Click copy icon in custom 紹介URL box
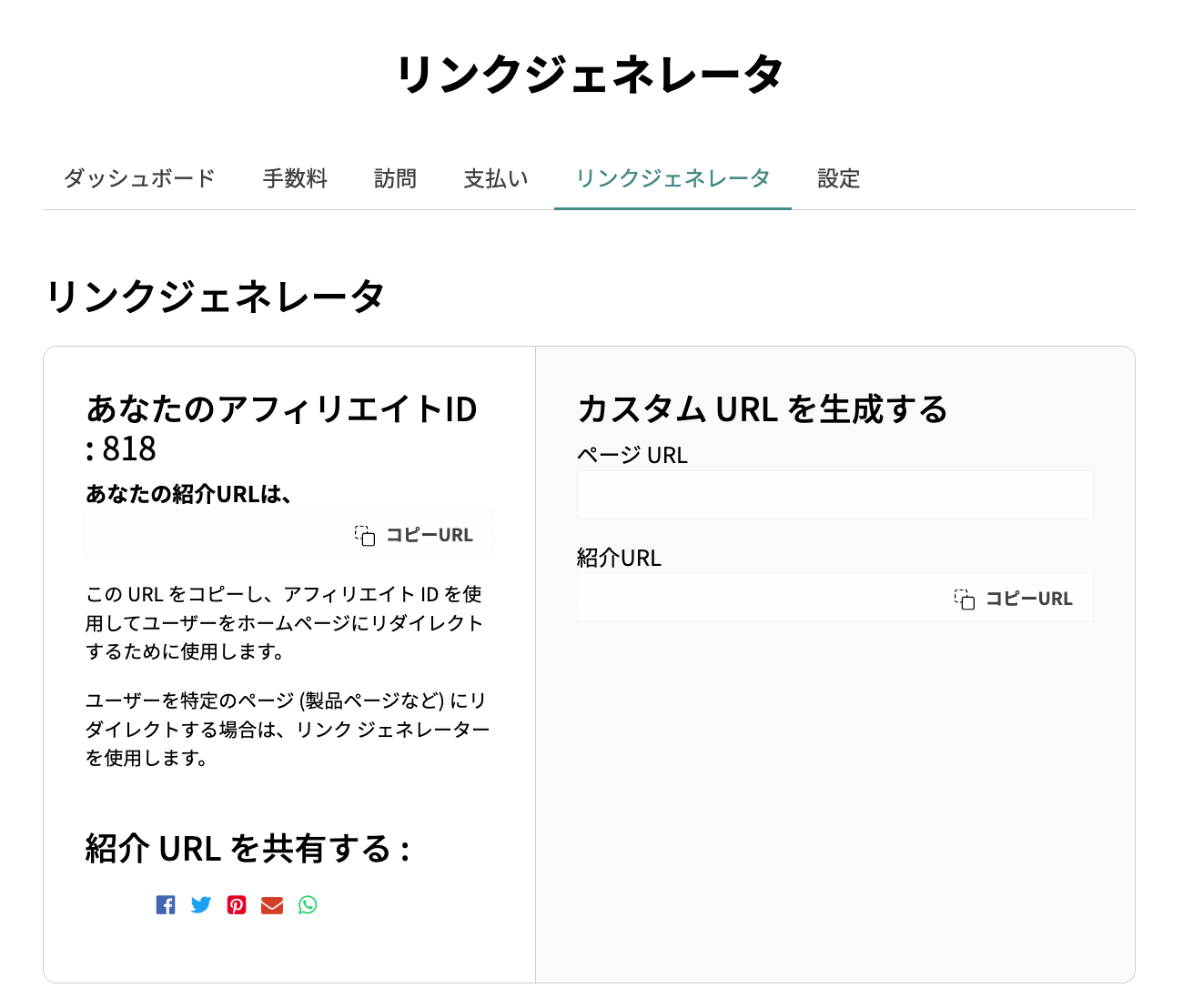 click(x=965, y=600)
